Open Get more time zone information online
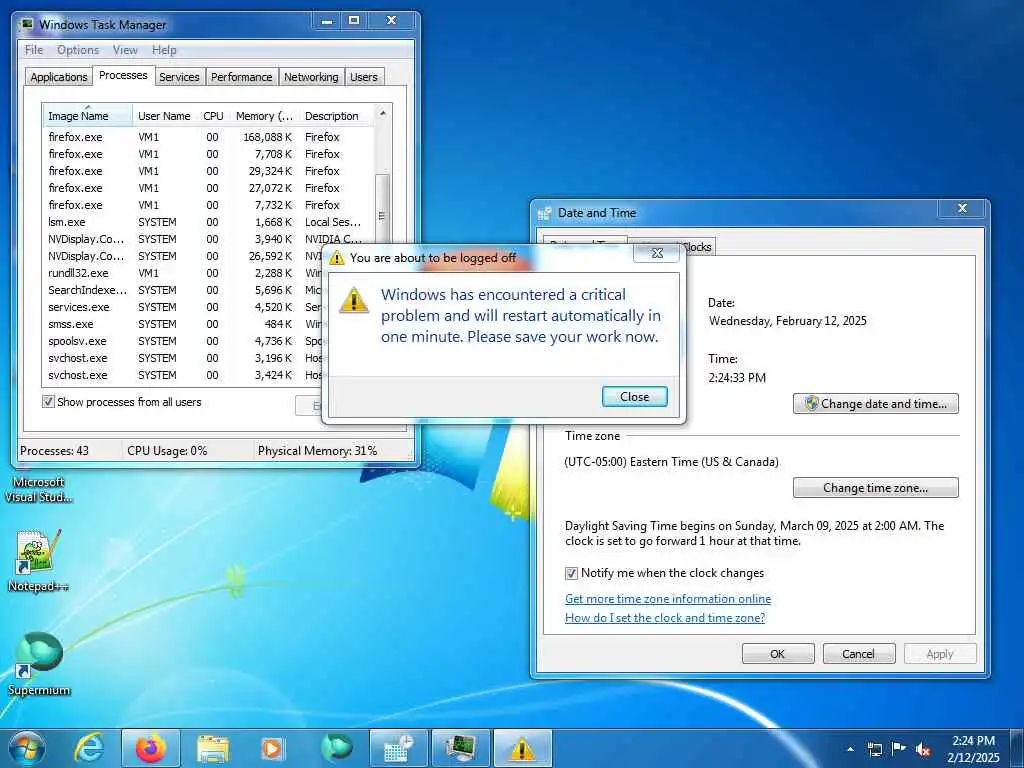The height and width of the screenshot is (768, 1024). point(667,599)
